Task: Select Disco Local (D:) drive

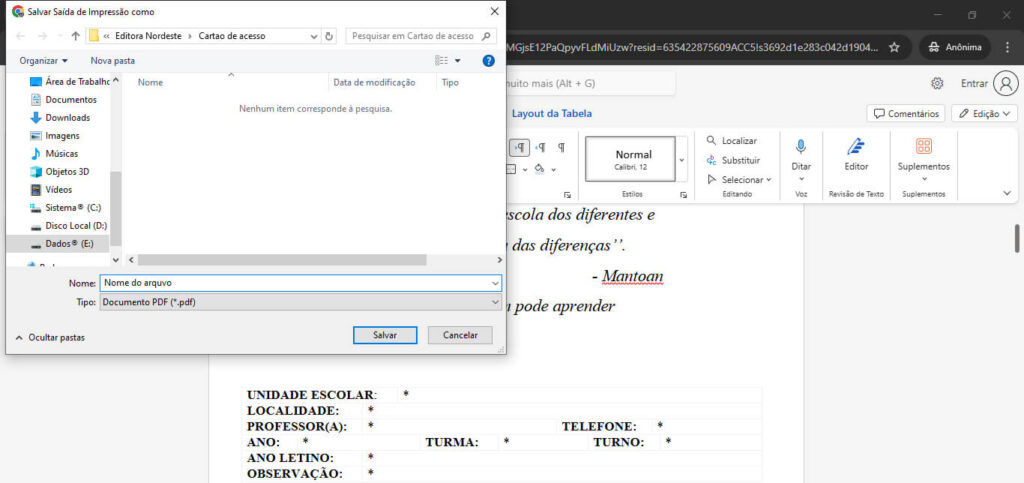Action: coord(76,226)
